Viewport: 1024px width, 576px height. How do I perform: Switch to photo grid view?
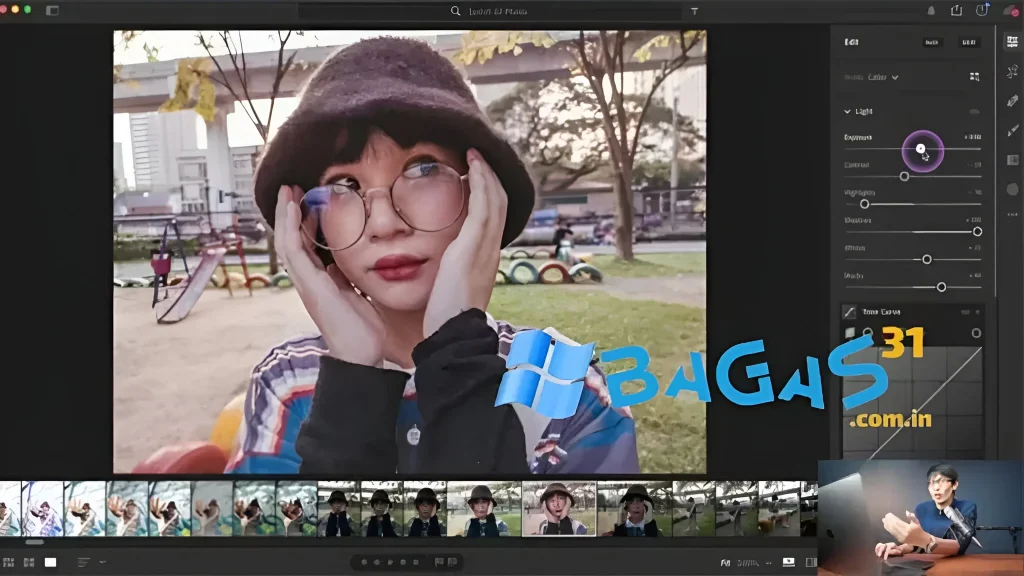8,562
